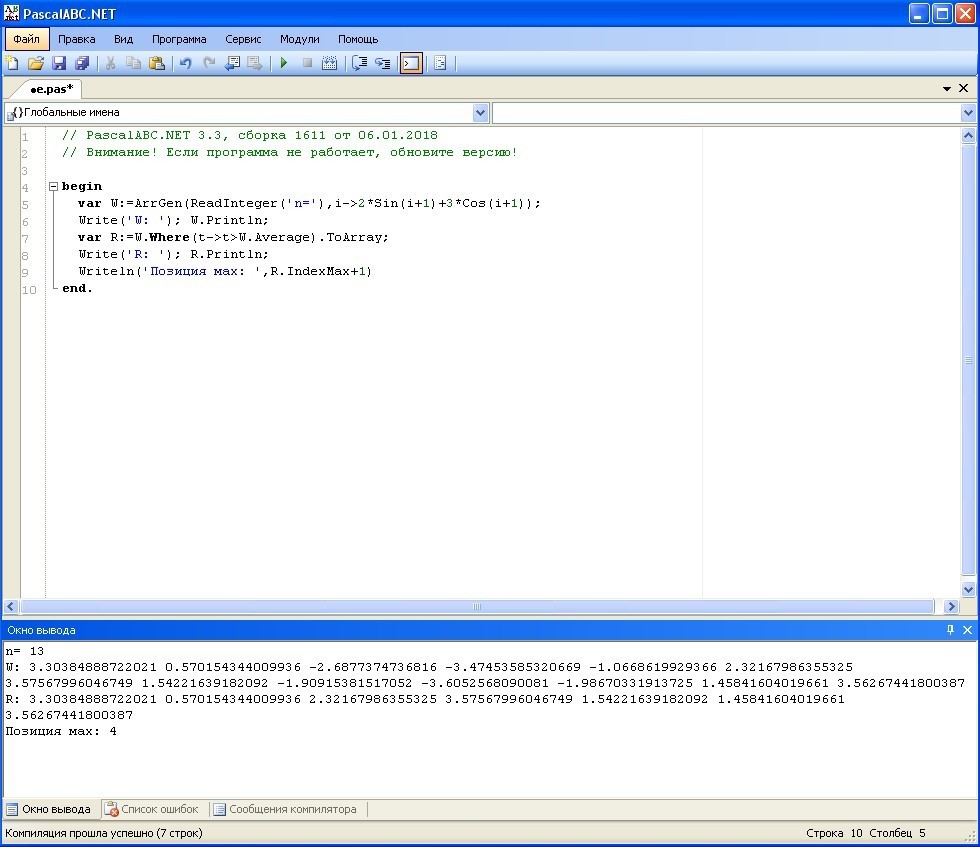Pin the Окно вывода panel
The image size is (980, 847).
point(950,630)
